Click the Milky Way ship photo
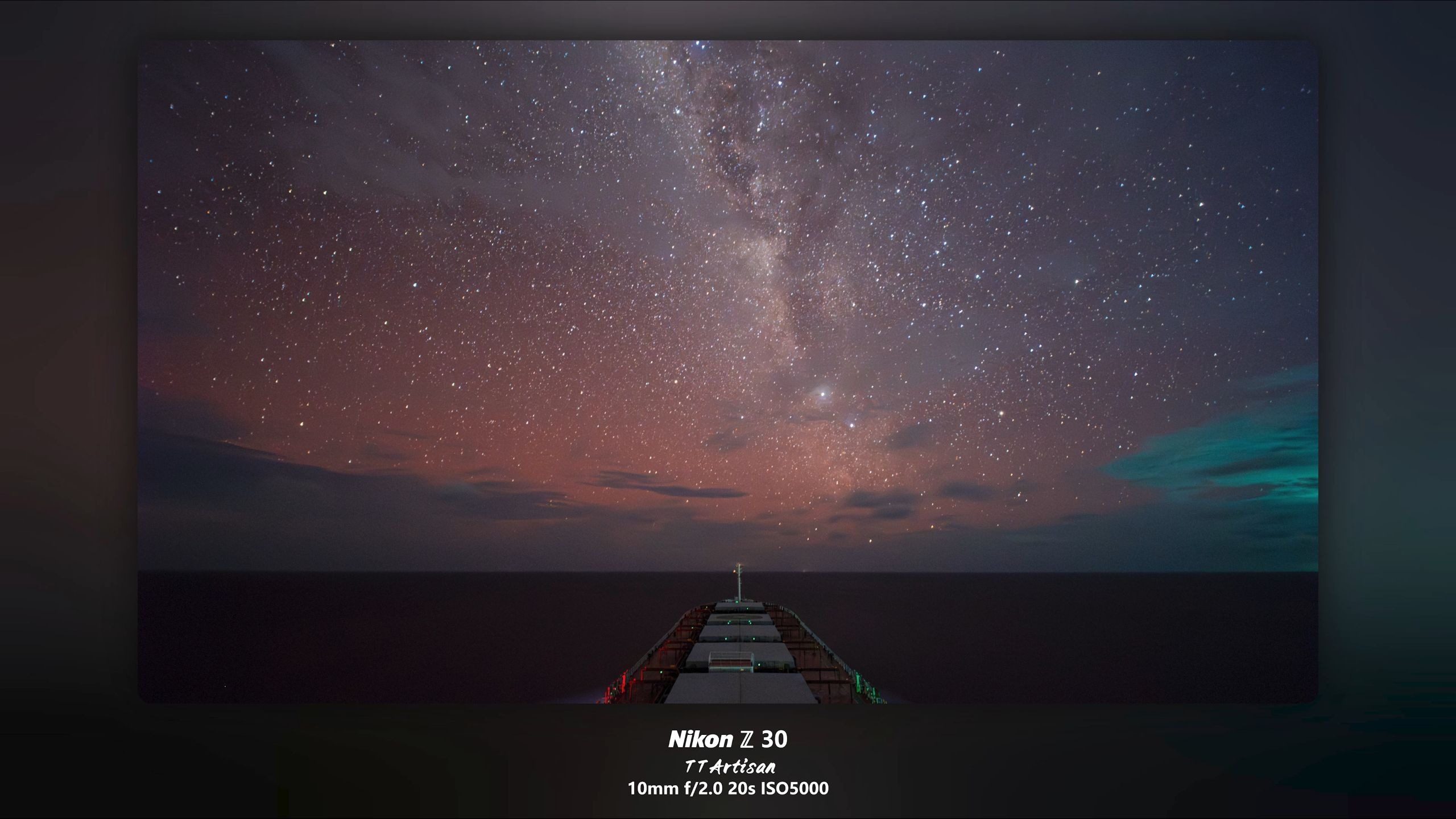 [x=728, y=371]
